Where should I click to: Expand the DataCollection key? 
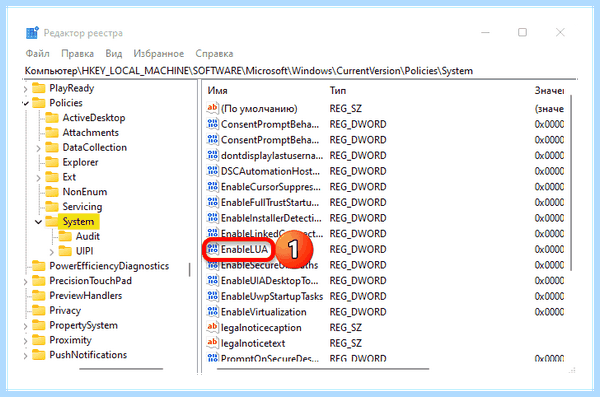(38, 148)
